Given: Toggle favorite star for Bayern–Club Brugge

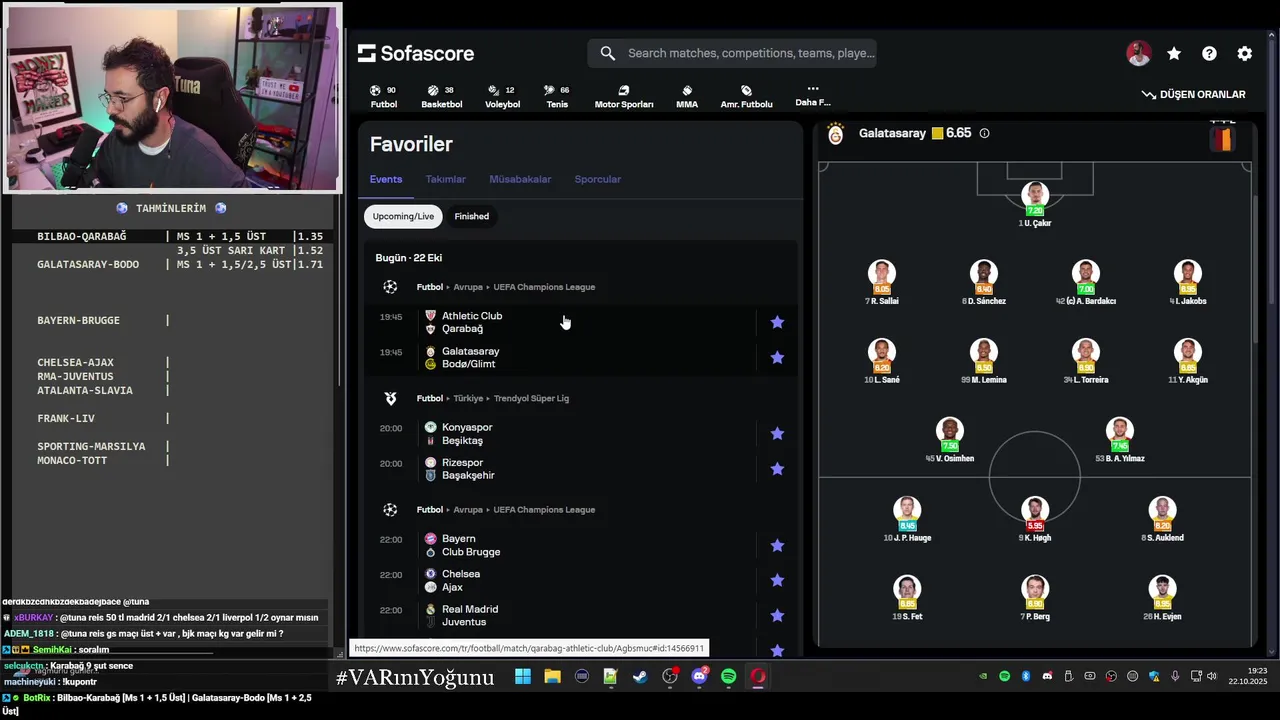Looking at the screenshot, I should pyautogui.click(x=777, y=545).
